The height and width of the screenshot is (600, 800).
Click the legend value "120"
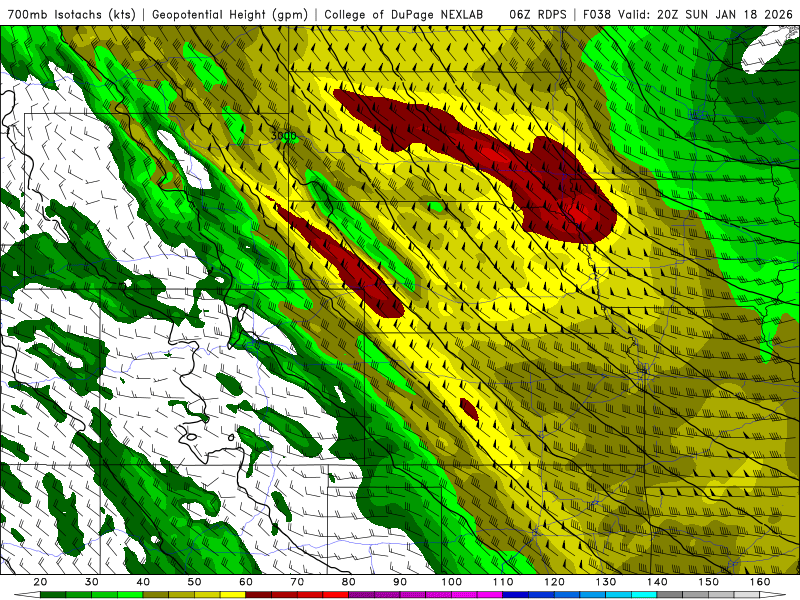[555, 582]
